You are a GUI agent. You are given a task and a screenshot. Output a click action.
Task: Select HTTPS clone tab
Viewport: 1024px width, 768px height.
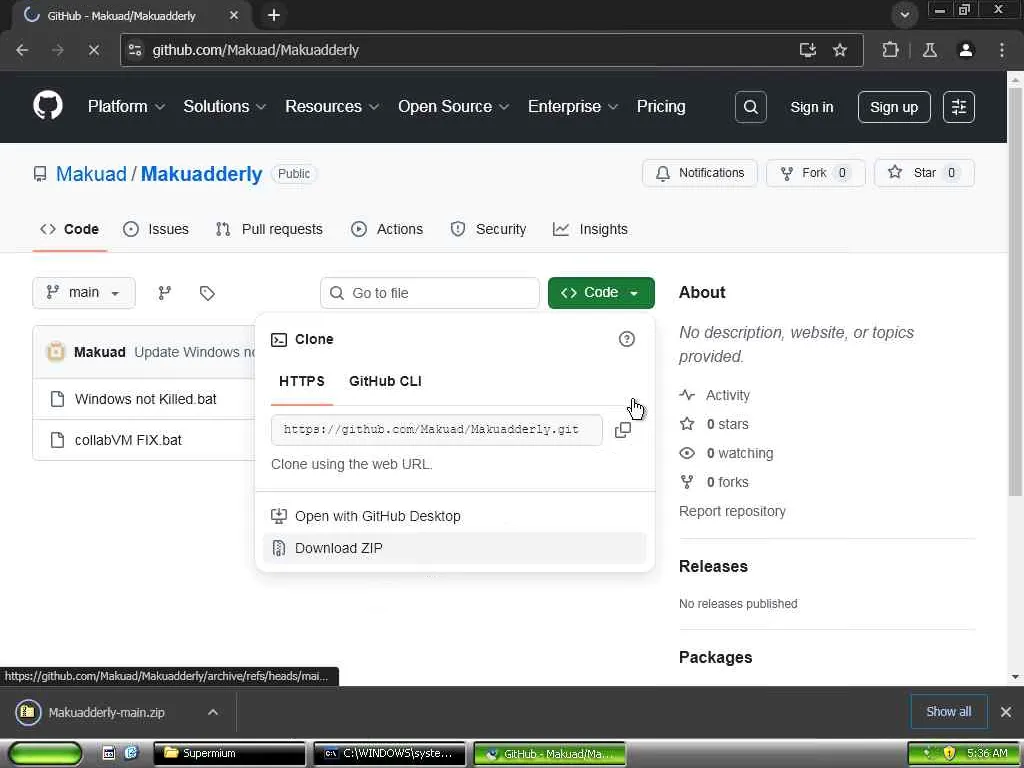302,381
